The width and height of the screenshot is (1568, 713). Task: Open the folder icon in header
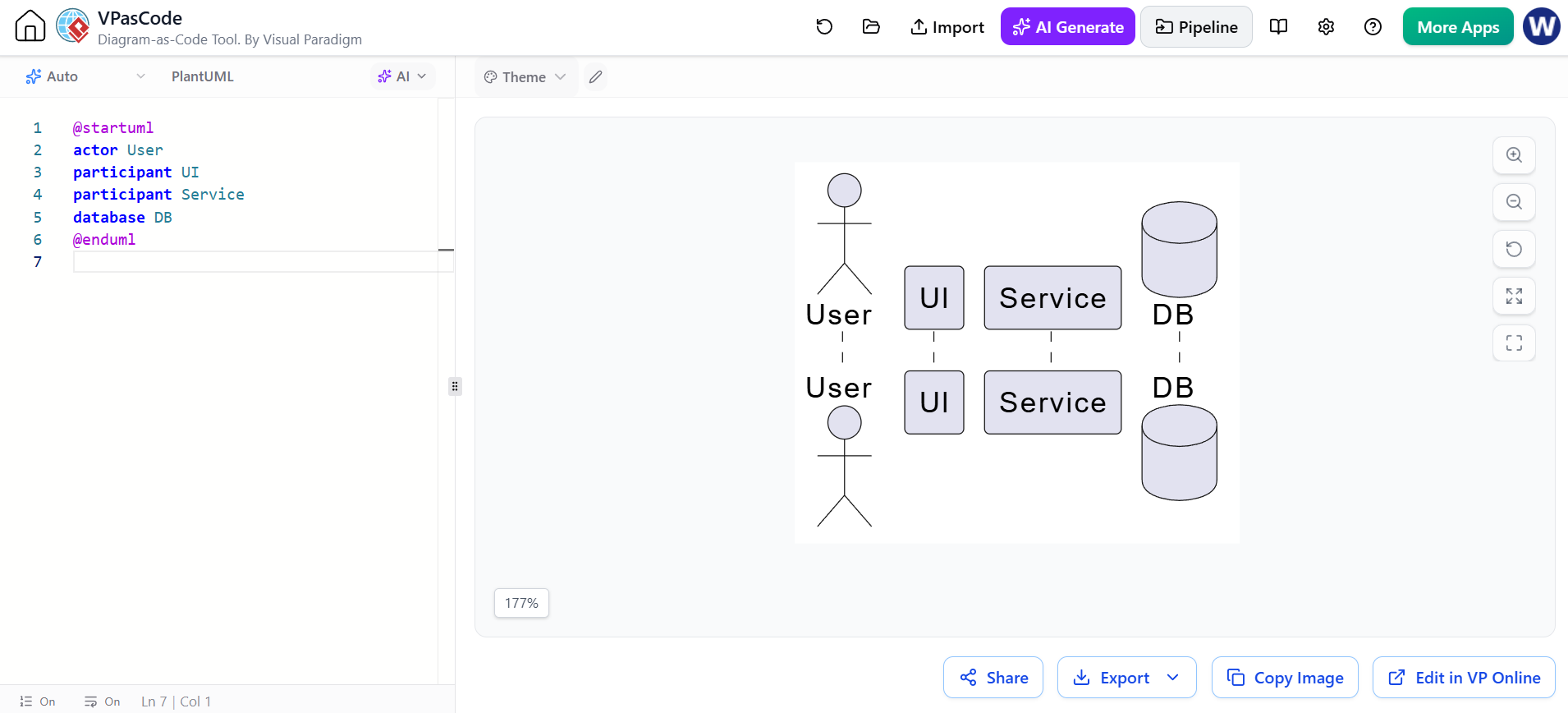(x=871, y=27)
